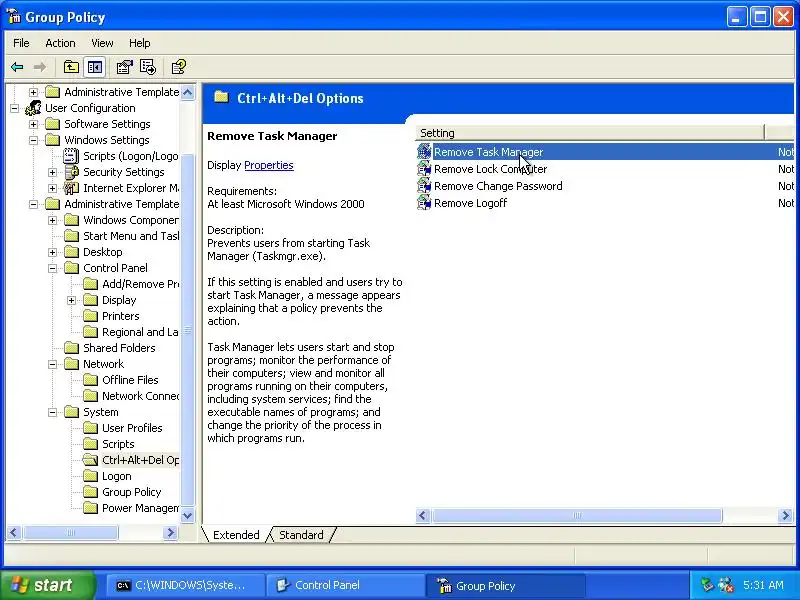Collapse the Control Panel node
Image resolution: width=800 pixels, height=600 pixels.
pos(53,268)
